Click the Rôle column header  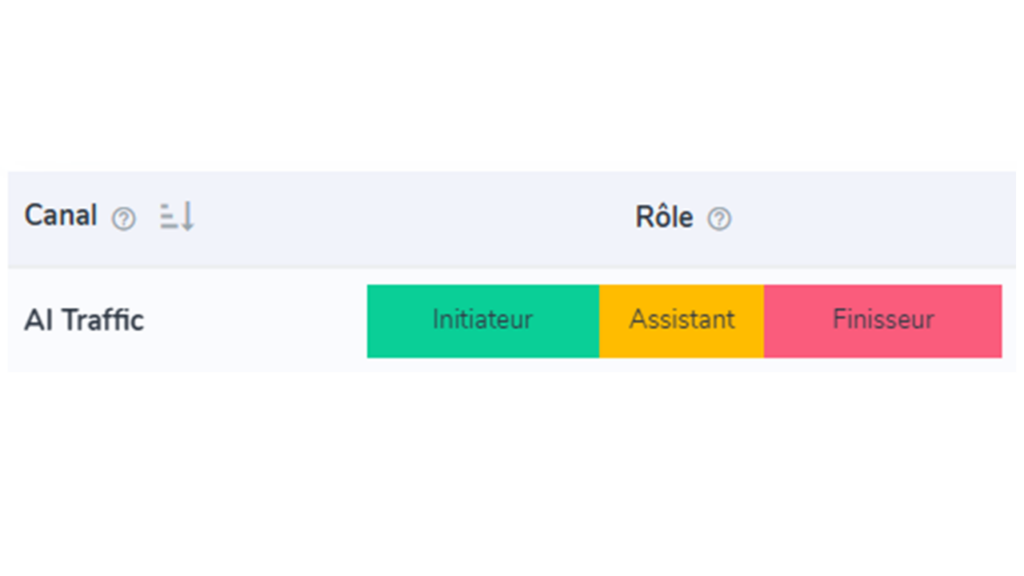(x=664, y=217)
